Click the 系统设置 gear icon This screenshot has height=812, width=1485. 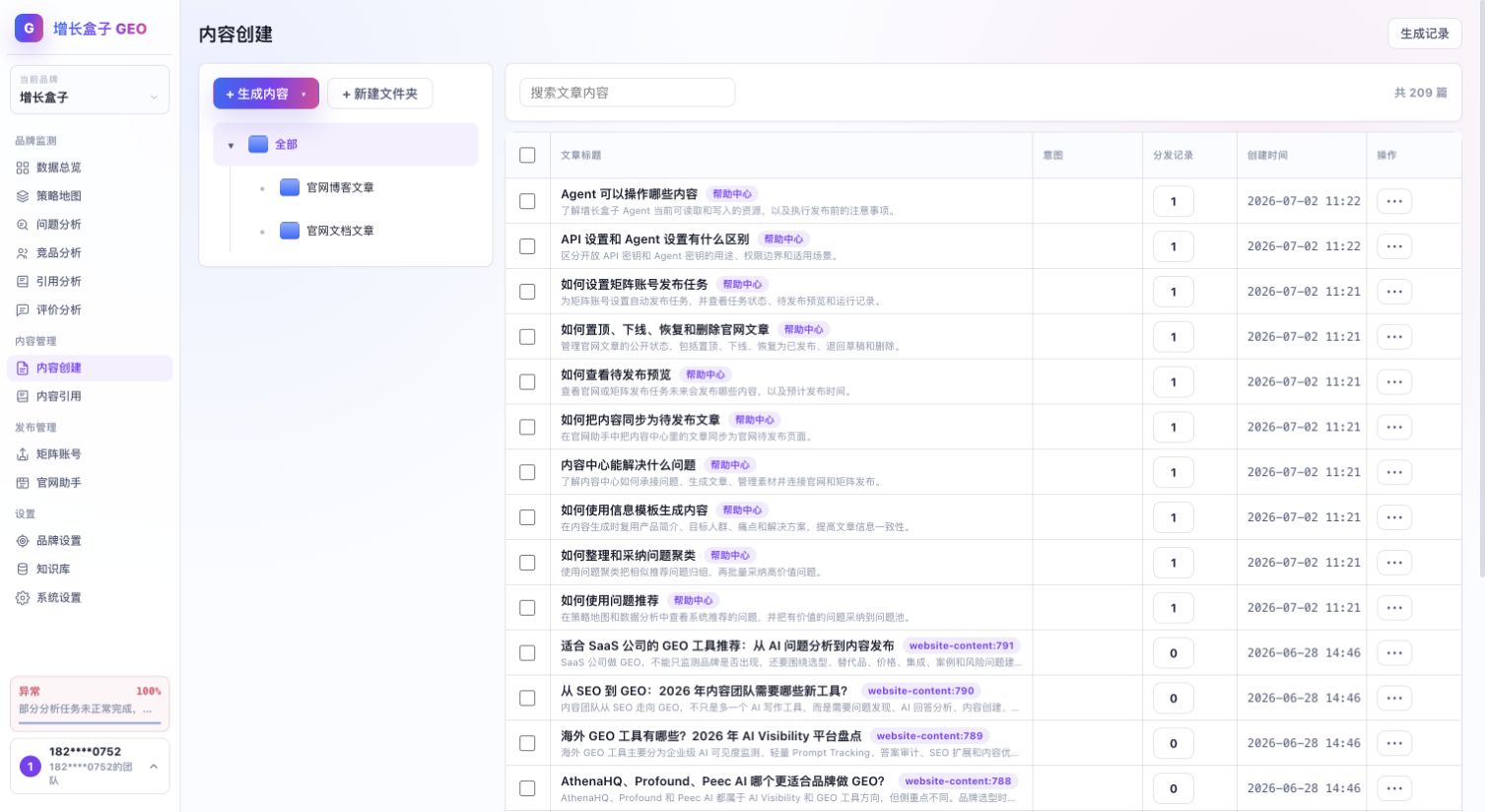pyautogui.click(x=23, y=598)
